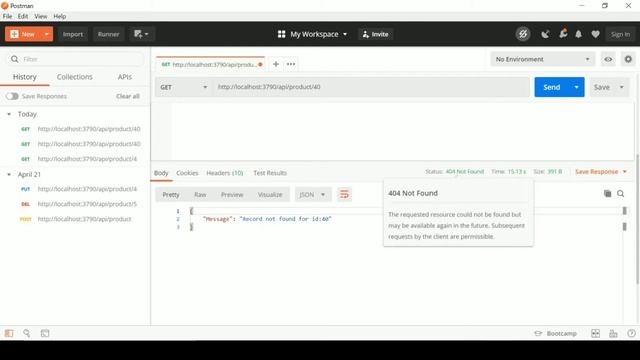Click the Import button
Viewport: 640px width, 360px height.
coord(73,34)
